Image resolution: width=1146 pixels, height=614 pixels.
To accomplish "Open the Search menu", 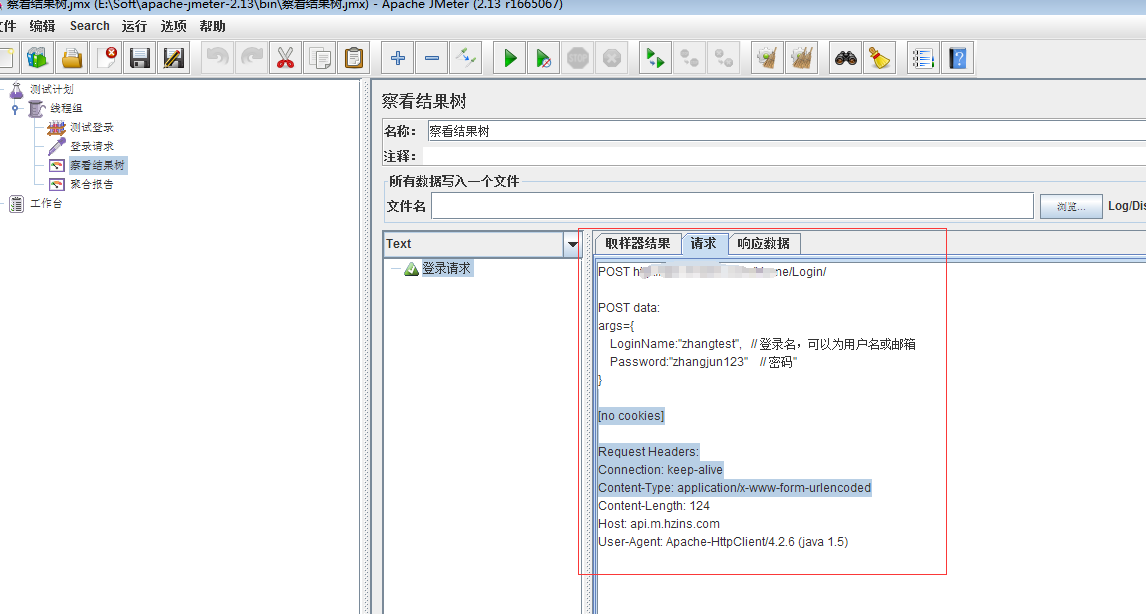I will [x=89, y=26].
